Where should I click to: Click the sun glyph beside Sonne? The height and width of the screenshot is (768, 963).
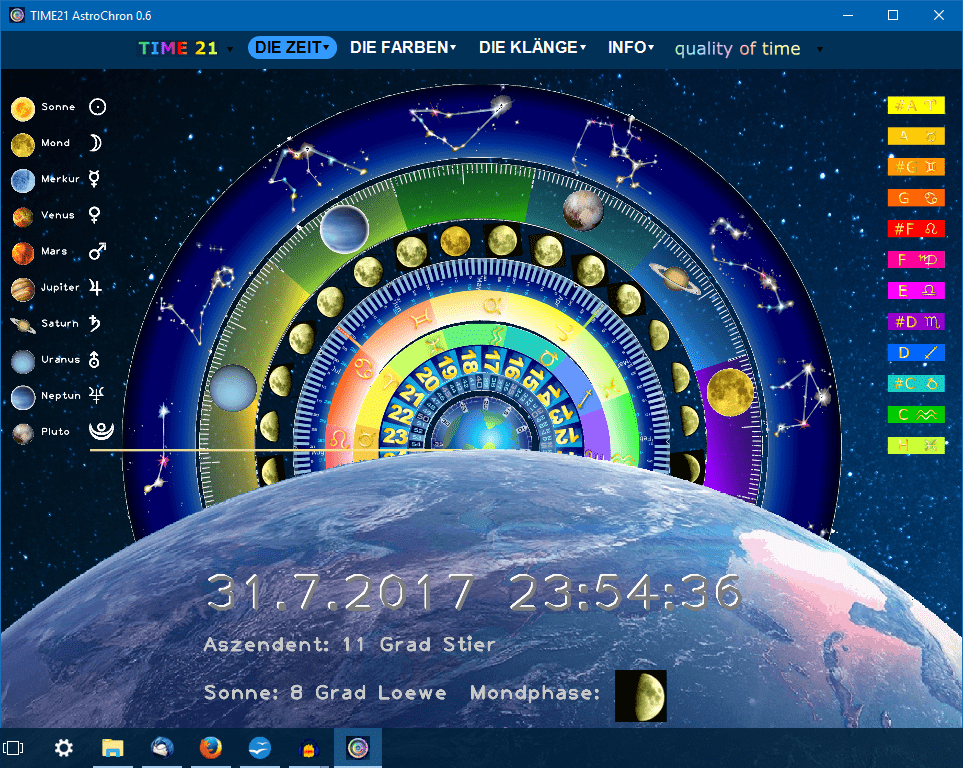(97, 107)
